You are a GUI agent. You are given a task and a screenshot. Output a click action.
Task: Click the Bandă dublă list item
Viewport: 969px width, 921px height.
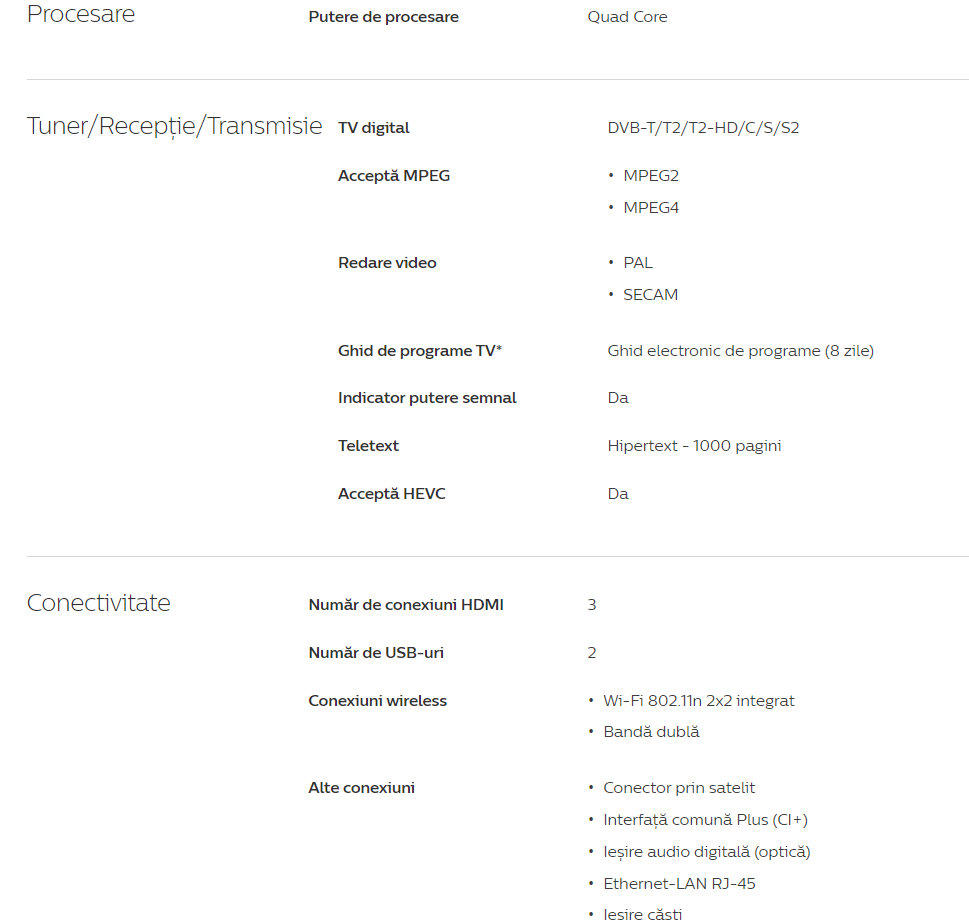[x=651, y=732]
